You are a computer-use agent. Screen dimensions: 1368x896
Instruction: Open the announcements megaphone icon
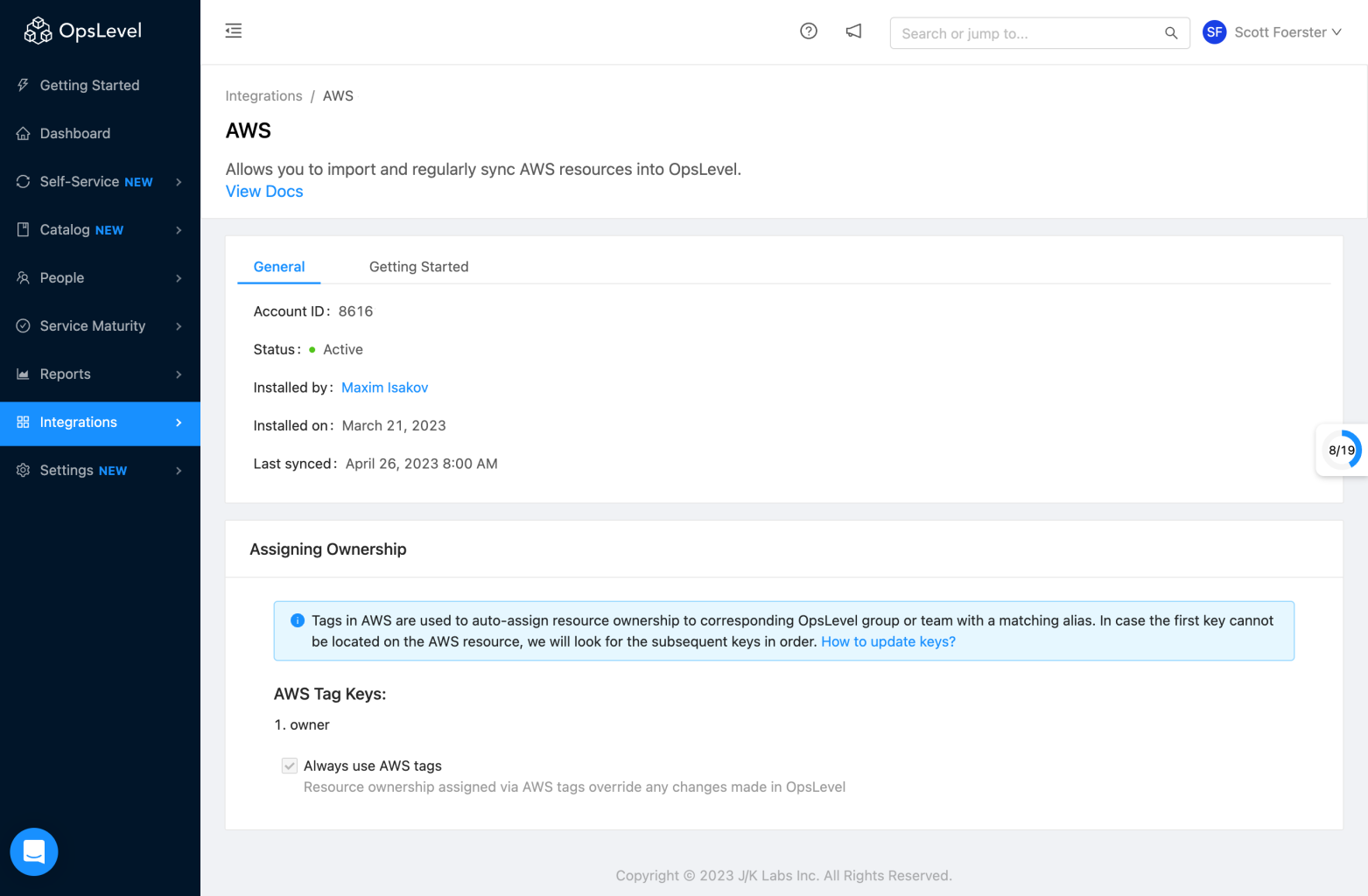[853, 31]
